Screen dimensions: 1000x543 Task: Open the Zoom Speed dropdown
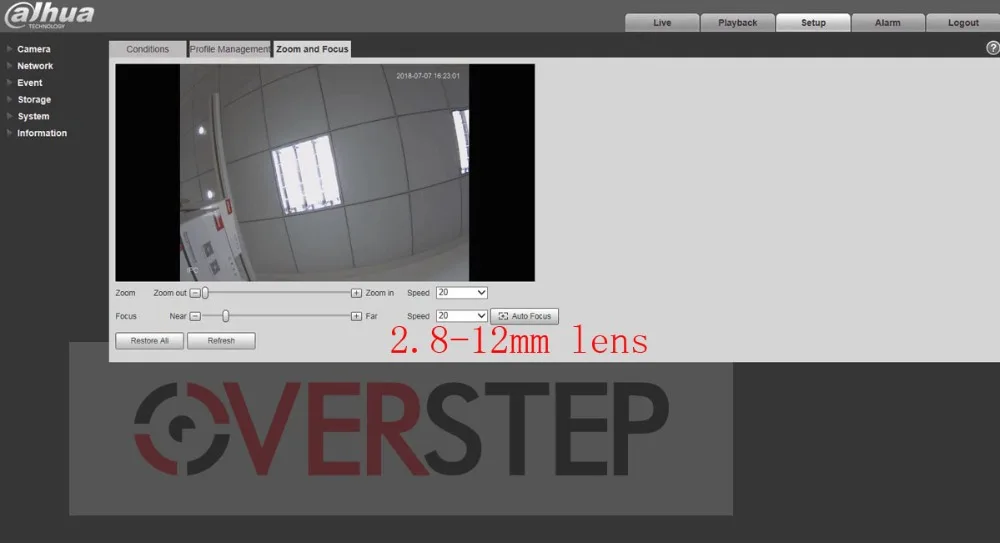[462, 293]
